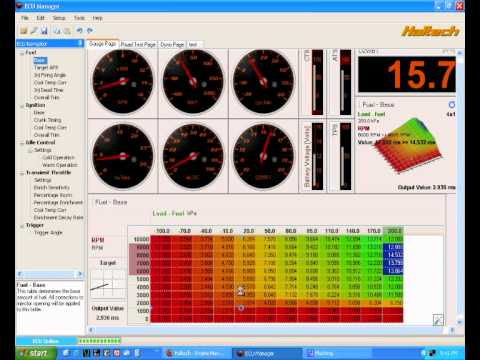
Task: Switch to the Road Test Page tab
Action: [138, 44]
